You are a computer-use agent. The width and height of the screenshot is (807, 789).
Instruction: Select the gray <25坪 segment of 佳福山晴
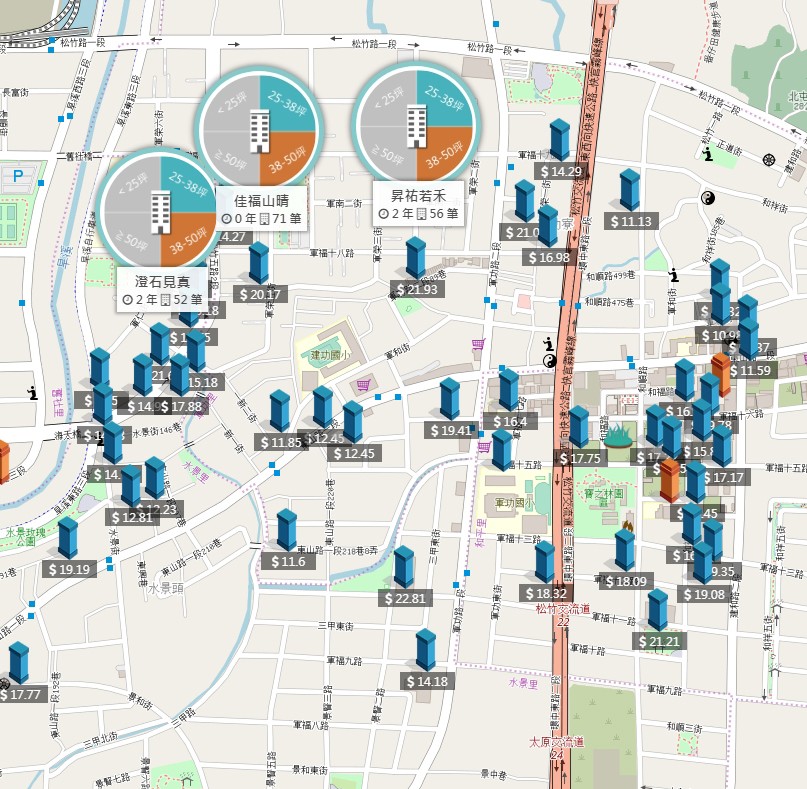(x=232, y=103)
